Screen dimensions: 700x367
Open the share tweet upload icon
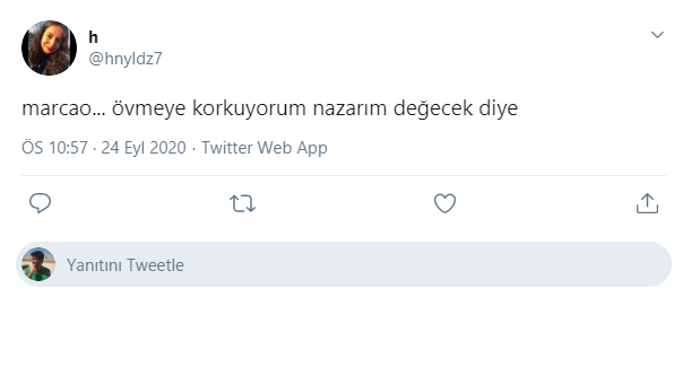(x=647, y=203)
